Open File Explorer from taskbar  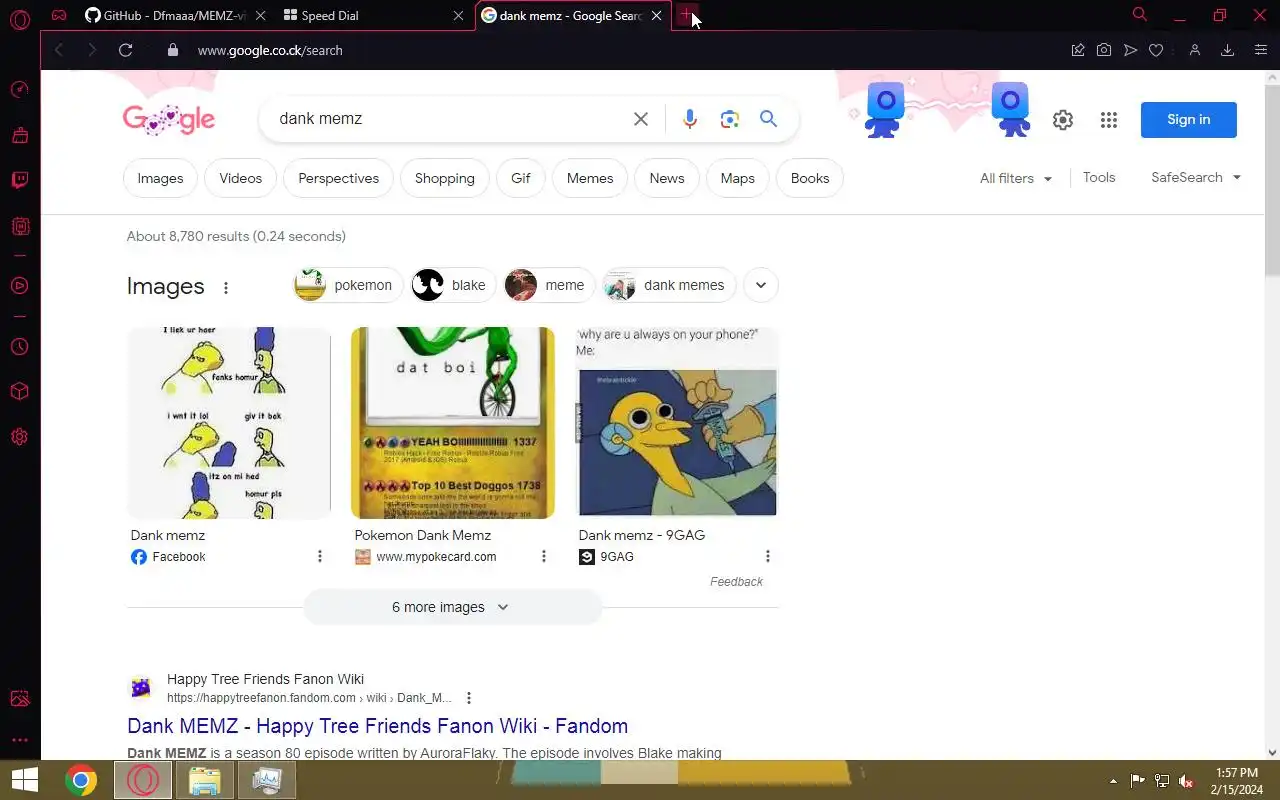tap(205, 780)
